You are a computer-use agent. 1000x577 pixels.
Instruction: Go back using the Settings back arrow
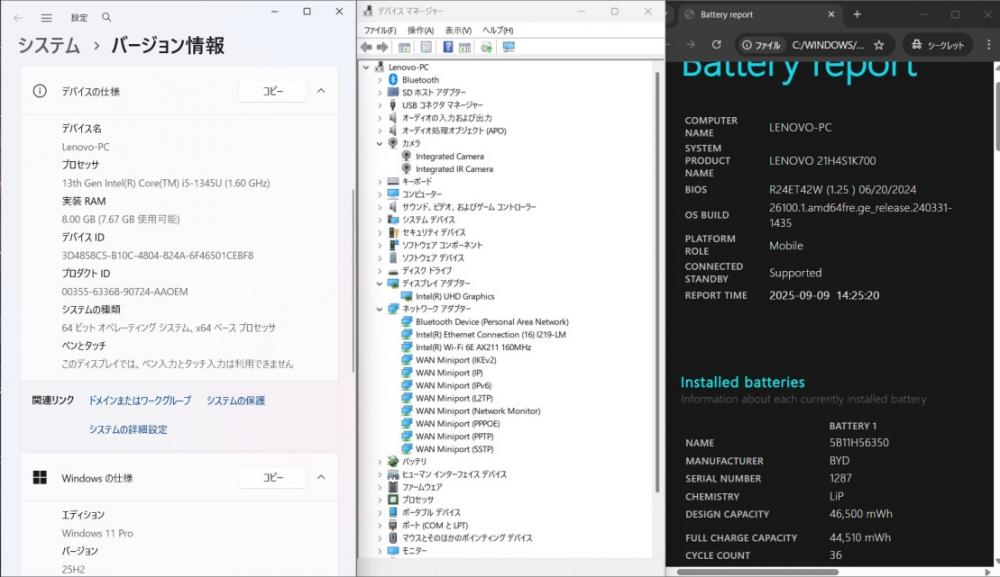coord(18,18)
